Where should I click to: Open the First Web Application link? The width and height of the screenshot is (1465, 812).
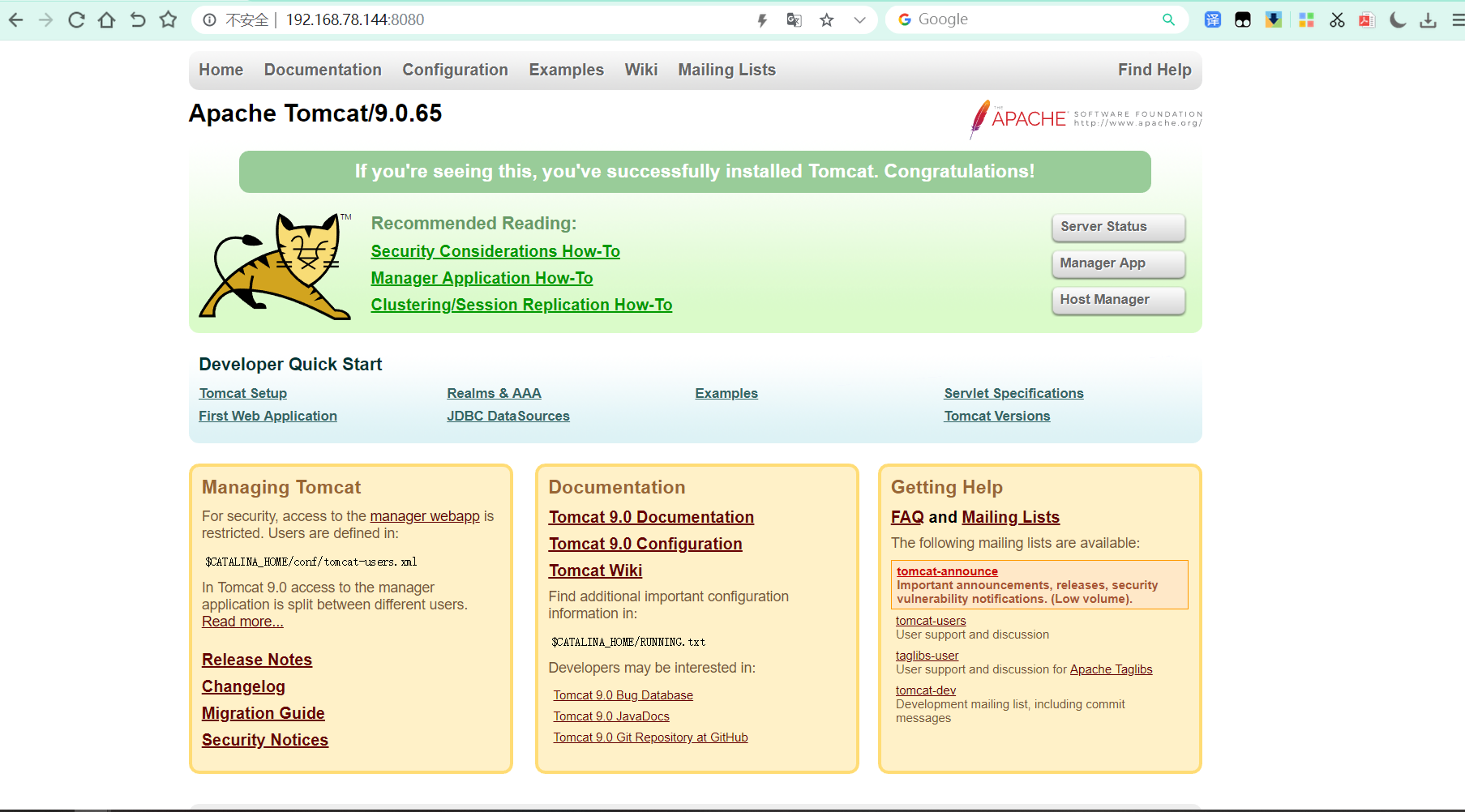coord(268,416)
